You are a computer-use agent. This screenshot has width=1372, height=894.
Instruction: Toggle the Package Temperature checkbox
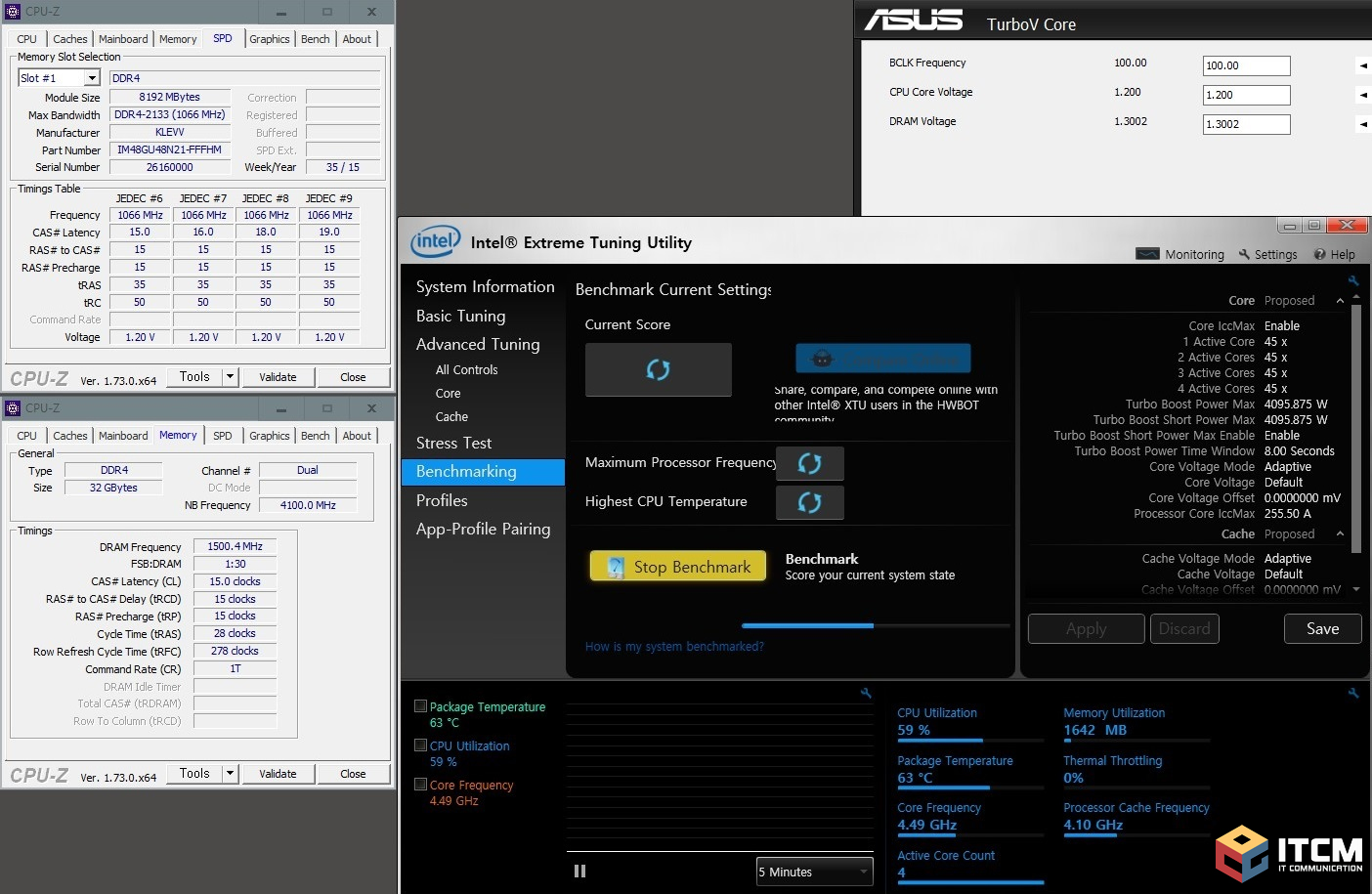420,705
